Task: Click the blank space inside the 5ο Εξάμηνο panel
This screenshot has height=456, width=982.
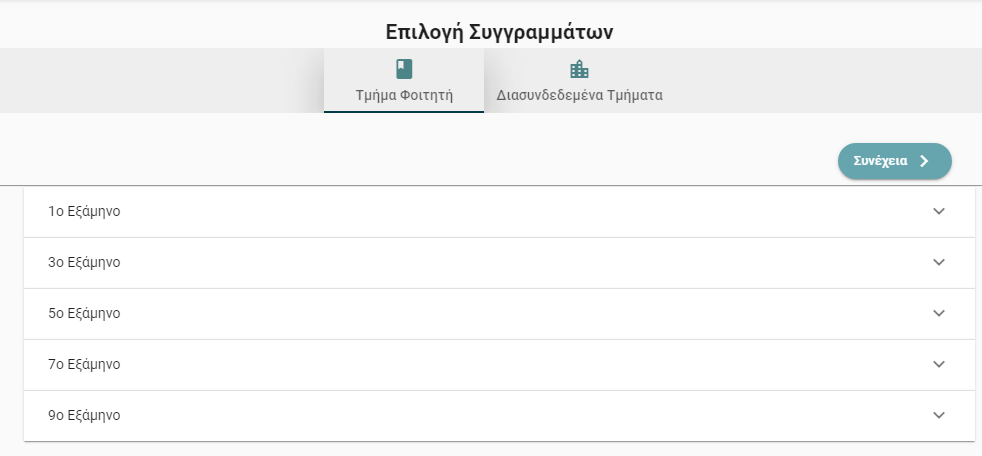Action: 526,313
